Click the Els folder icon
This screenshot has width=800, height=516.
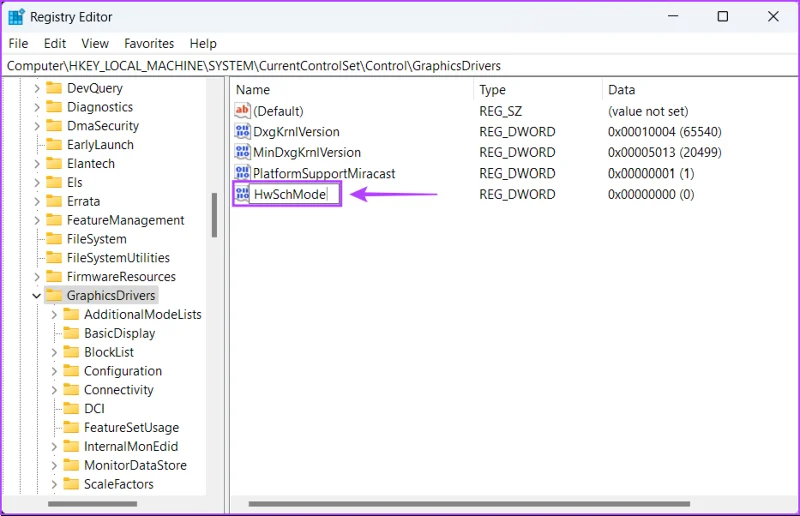pyautogui.click(x=54, y=182)
